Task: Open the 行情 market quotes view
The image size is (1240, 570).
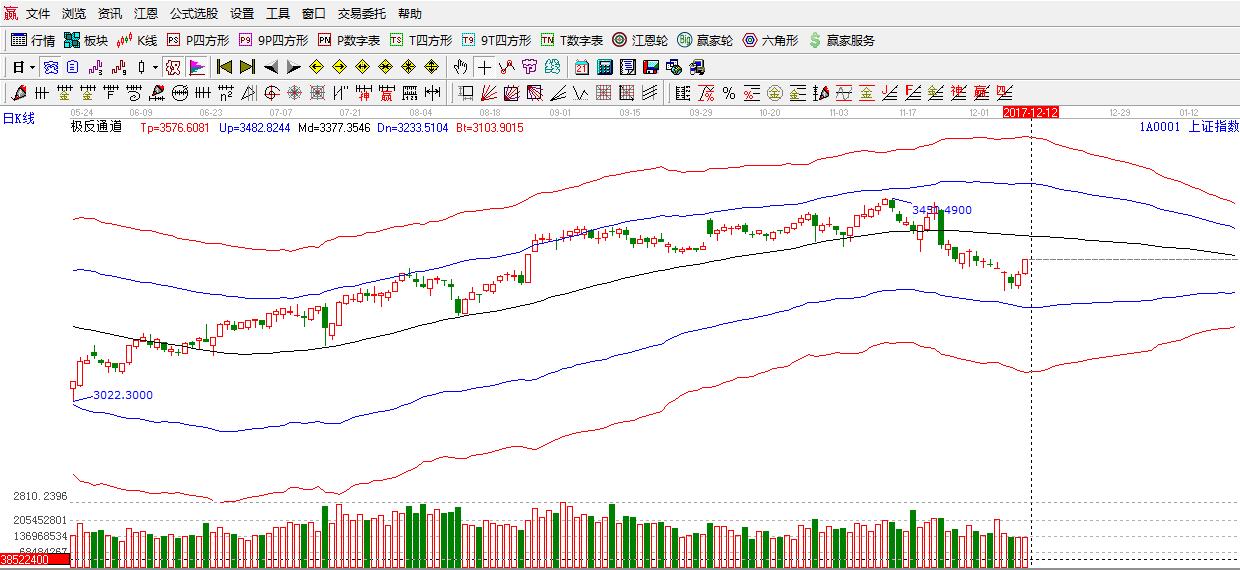Action: [x=32, y=41]
